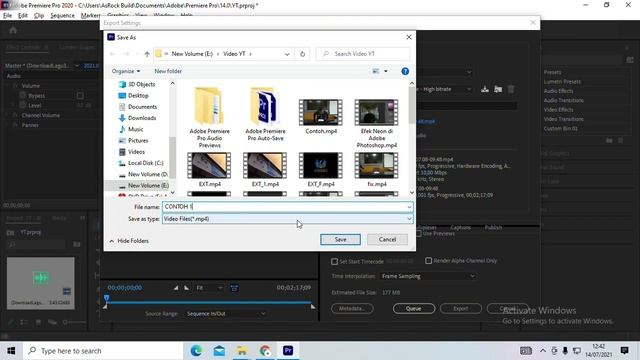Viewport: 640px width, 360px height.
Task: Click the Save Preset icon in Export Settings
Action: point(485,89)
